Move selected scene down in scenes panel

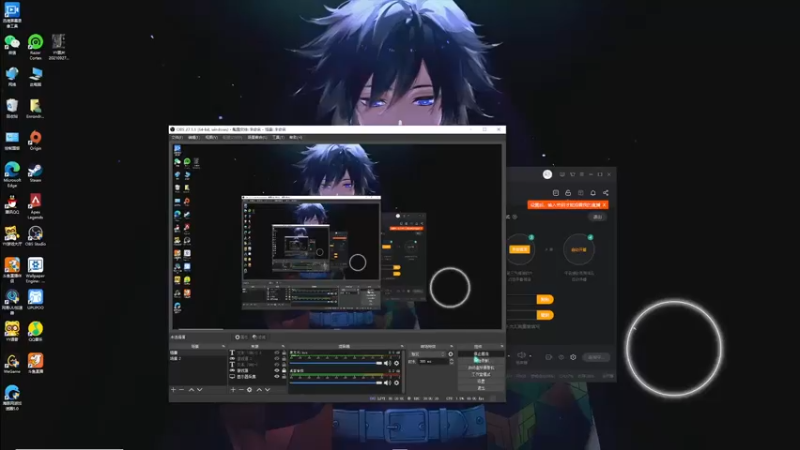[200, 390]
